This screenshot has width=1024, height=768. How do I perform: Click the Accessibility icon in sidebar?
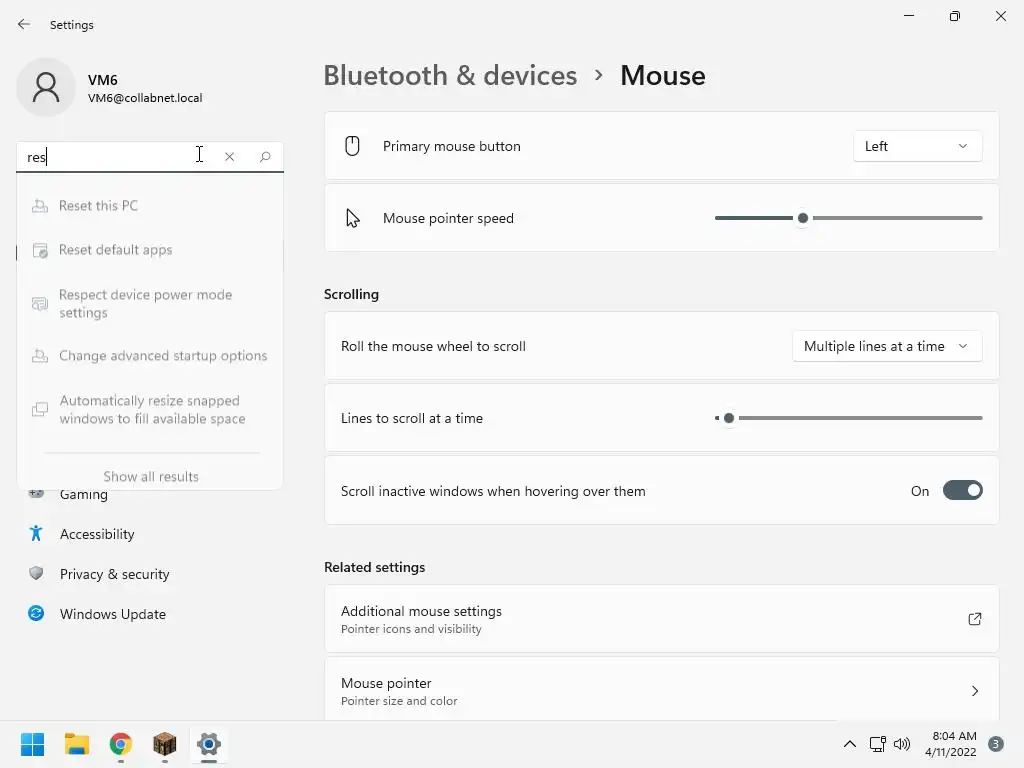coord(36,534)
